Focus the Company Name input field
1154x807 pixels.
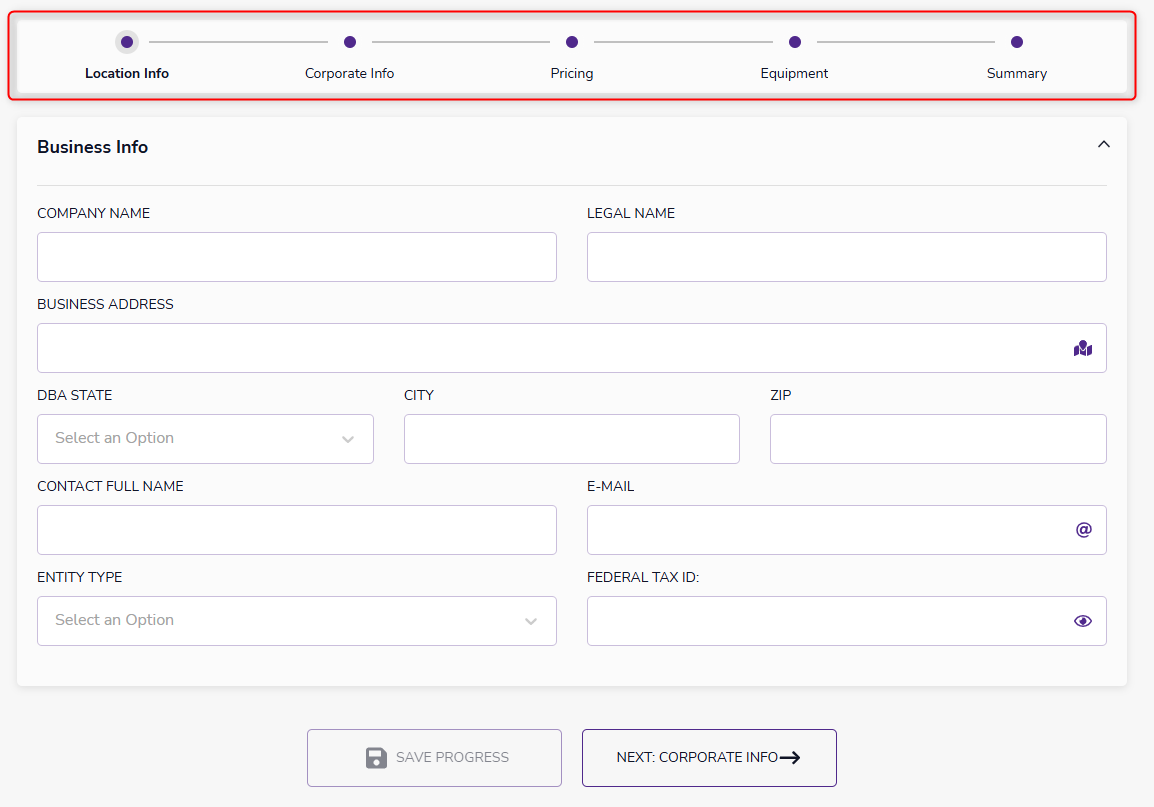coord(296,257)
